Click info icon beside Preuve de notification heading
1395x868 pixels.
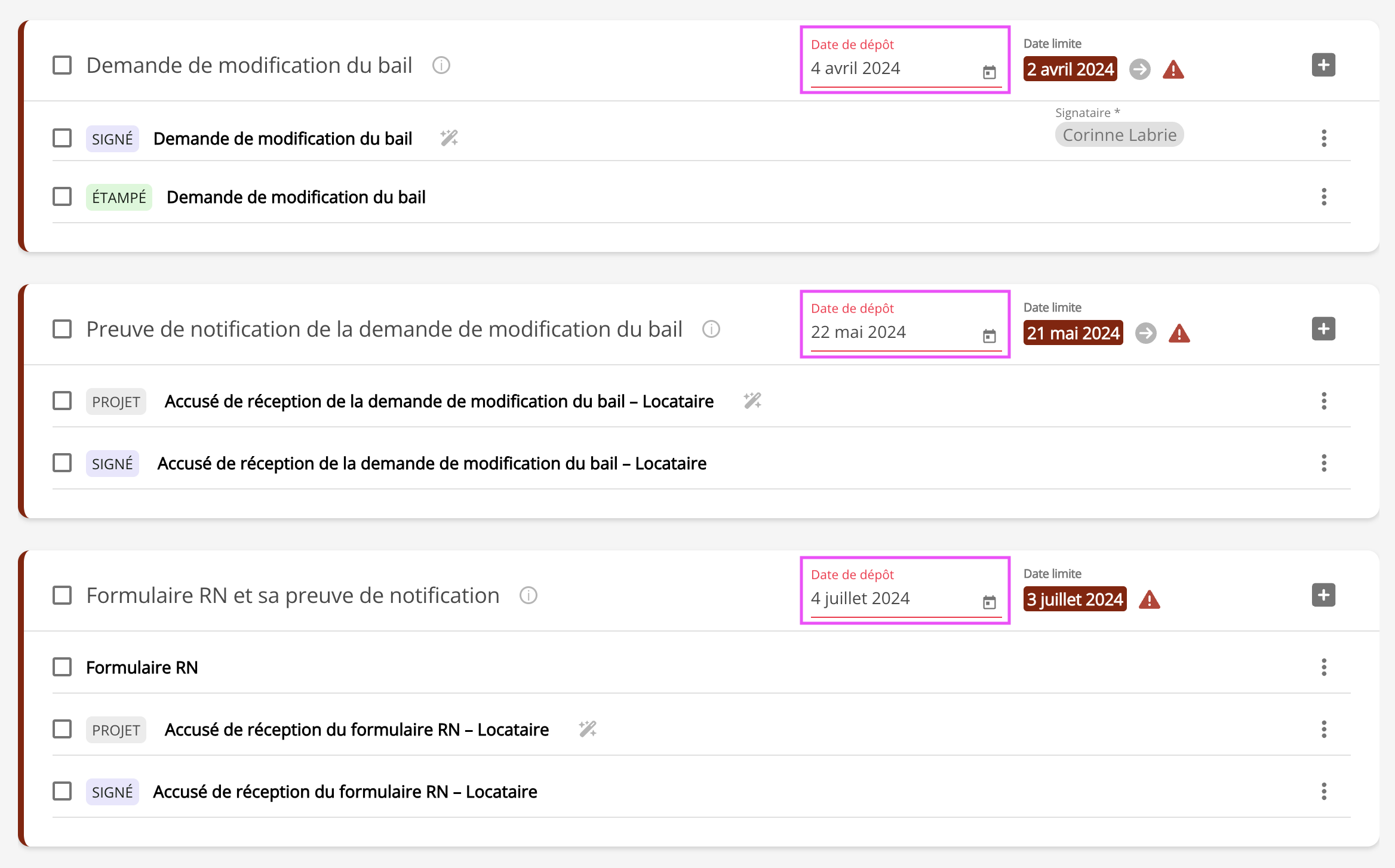711,329
